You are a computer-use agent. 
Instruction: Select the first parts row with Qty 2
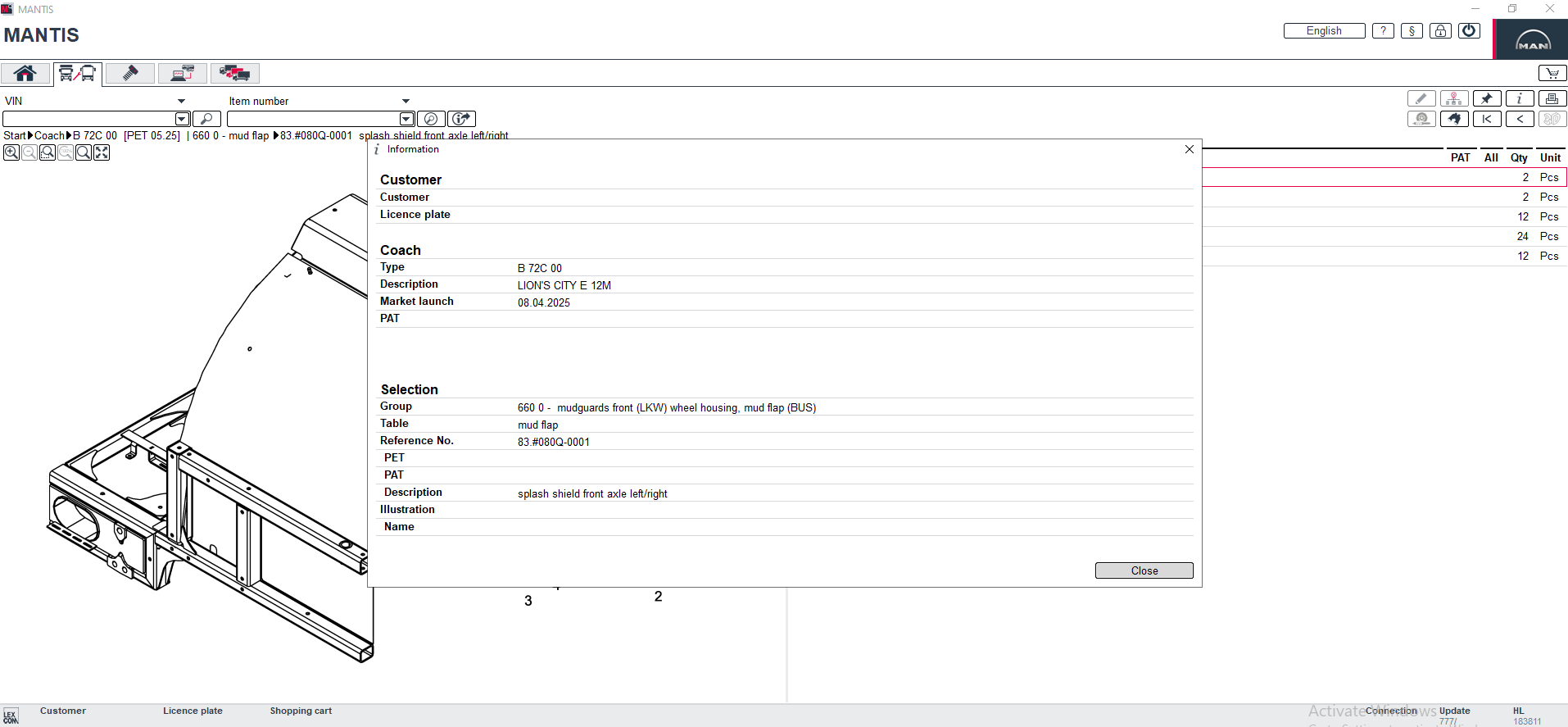1384,177
